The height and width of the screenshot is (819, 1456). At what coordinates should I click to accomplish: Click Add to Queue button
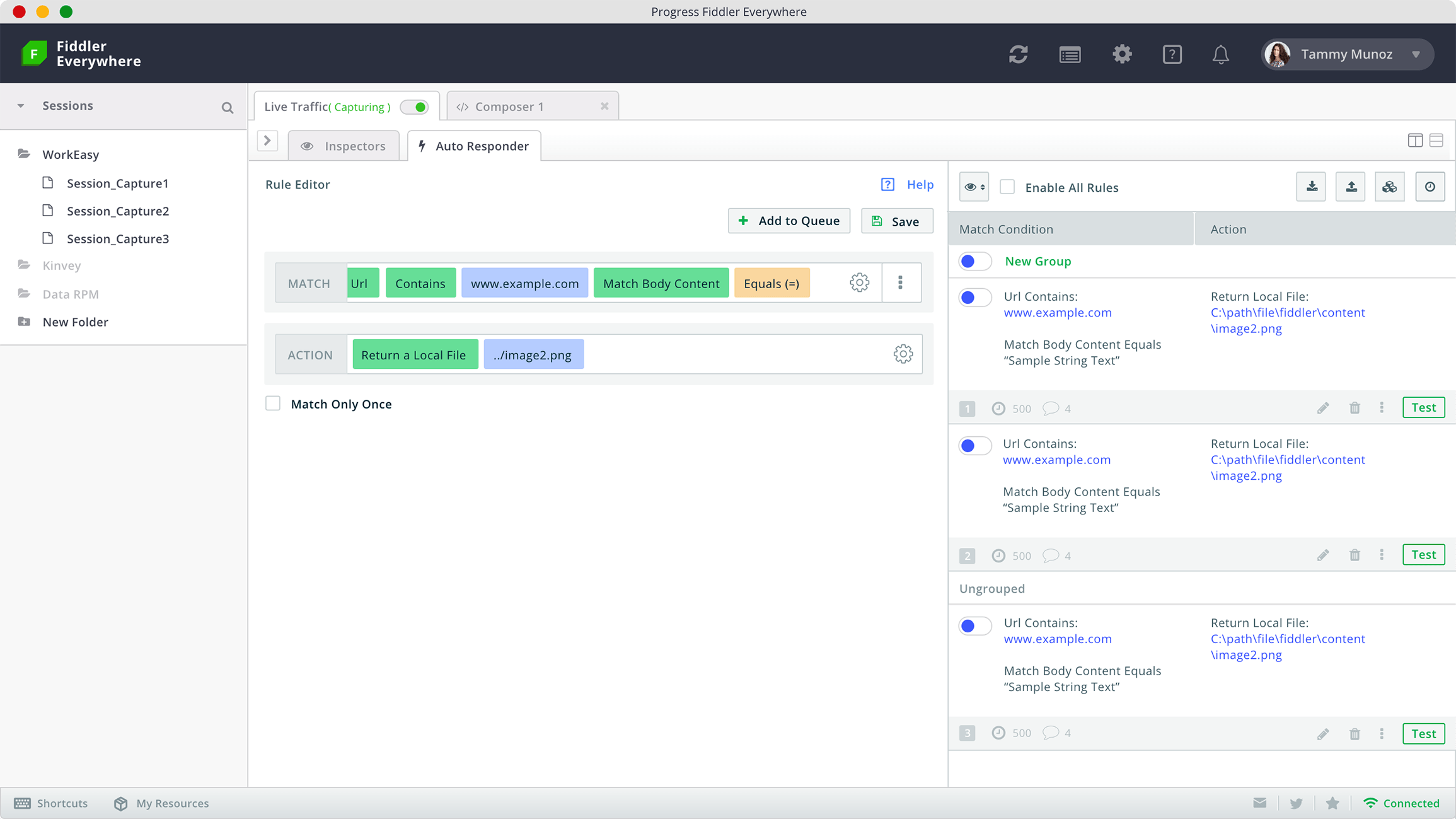click(789, 221)
